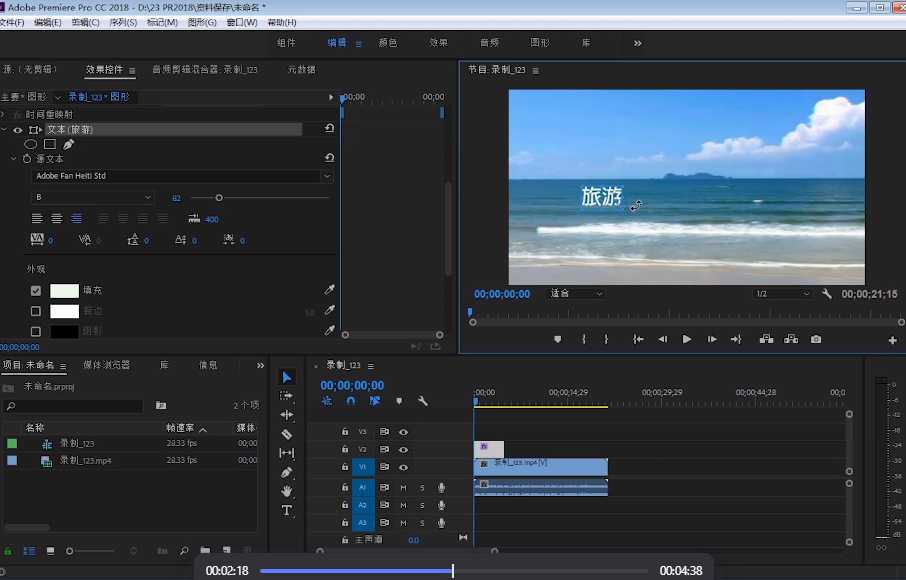Screen dimensions: 906x580
Task: Mute the A1 audio track
Action: 403,488
